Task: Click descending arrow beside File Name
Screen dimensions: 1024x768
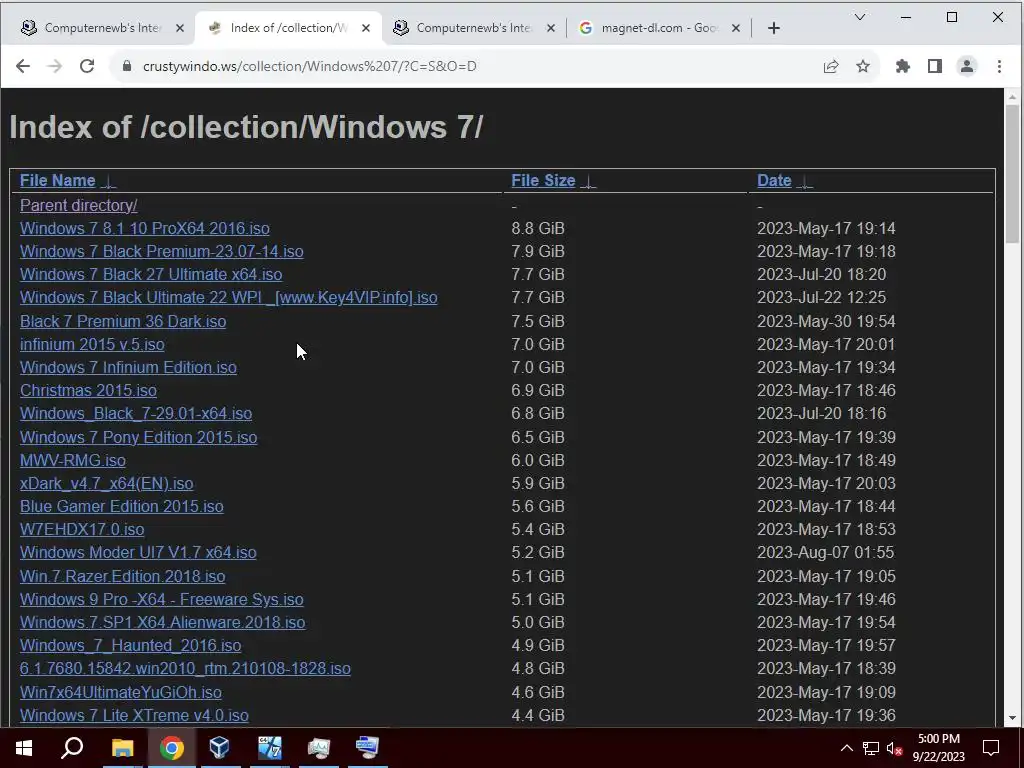Action: point(109,182)
